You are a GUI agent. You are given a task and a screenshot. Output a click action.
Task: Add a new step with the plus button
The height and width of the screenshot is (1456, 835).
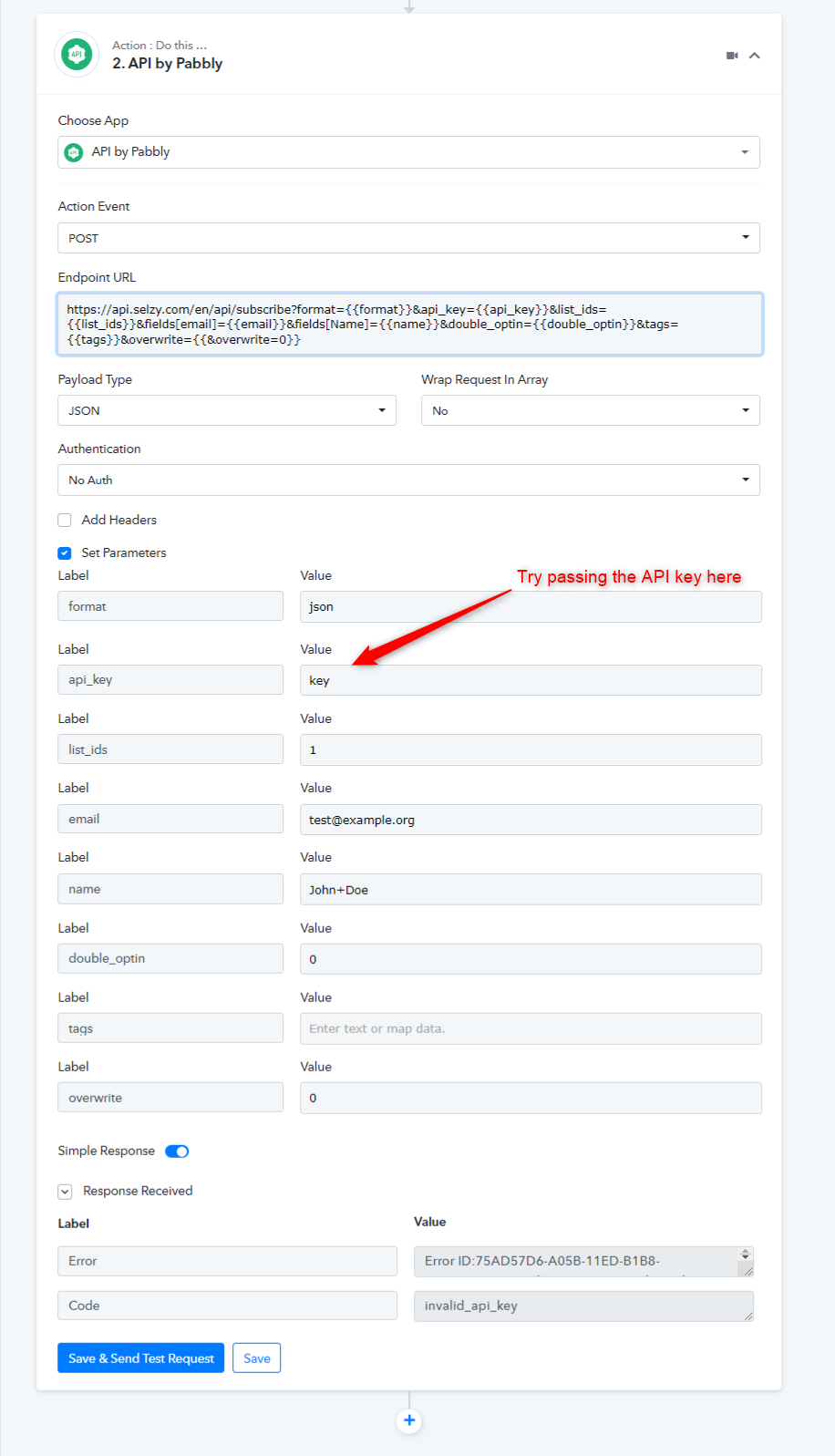pos(409,1420)
